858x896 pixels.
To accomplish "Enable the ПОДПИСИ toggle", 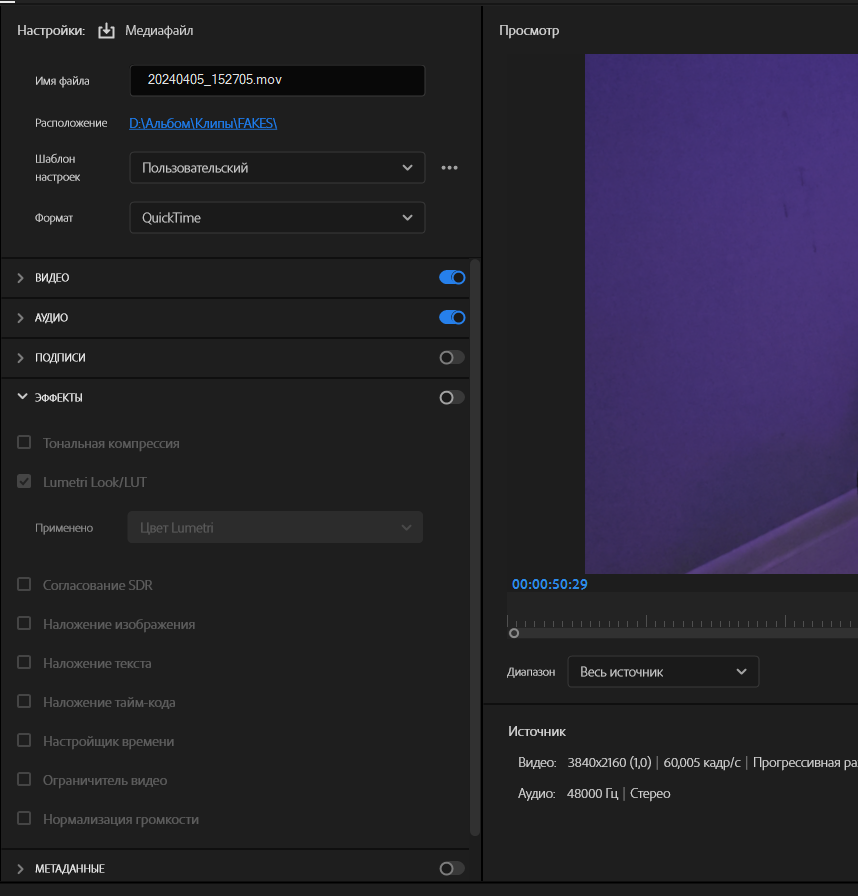I will click(451, 357).
